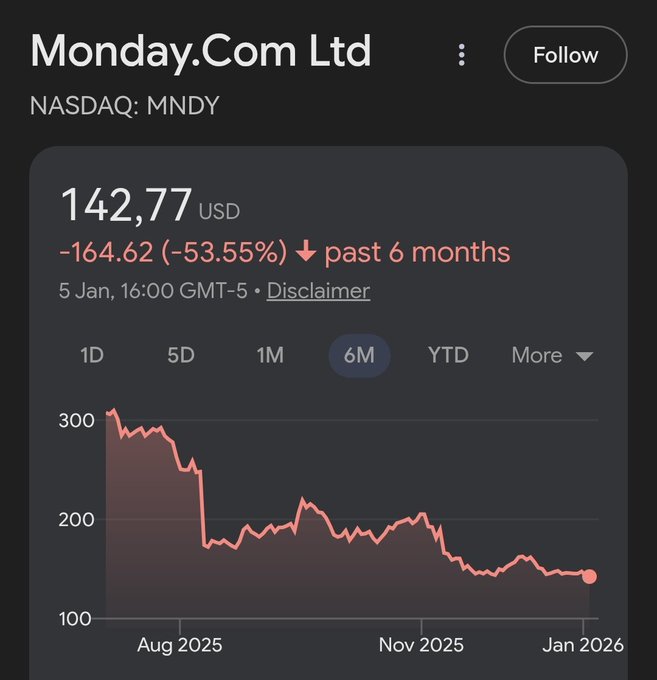Click the red down arrow icon

[x=306, y=252]
